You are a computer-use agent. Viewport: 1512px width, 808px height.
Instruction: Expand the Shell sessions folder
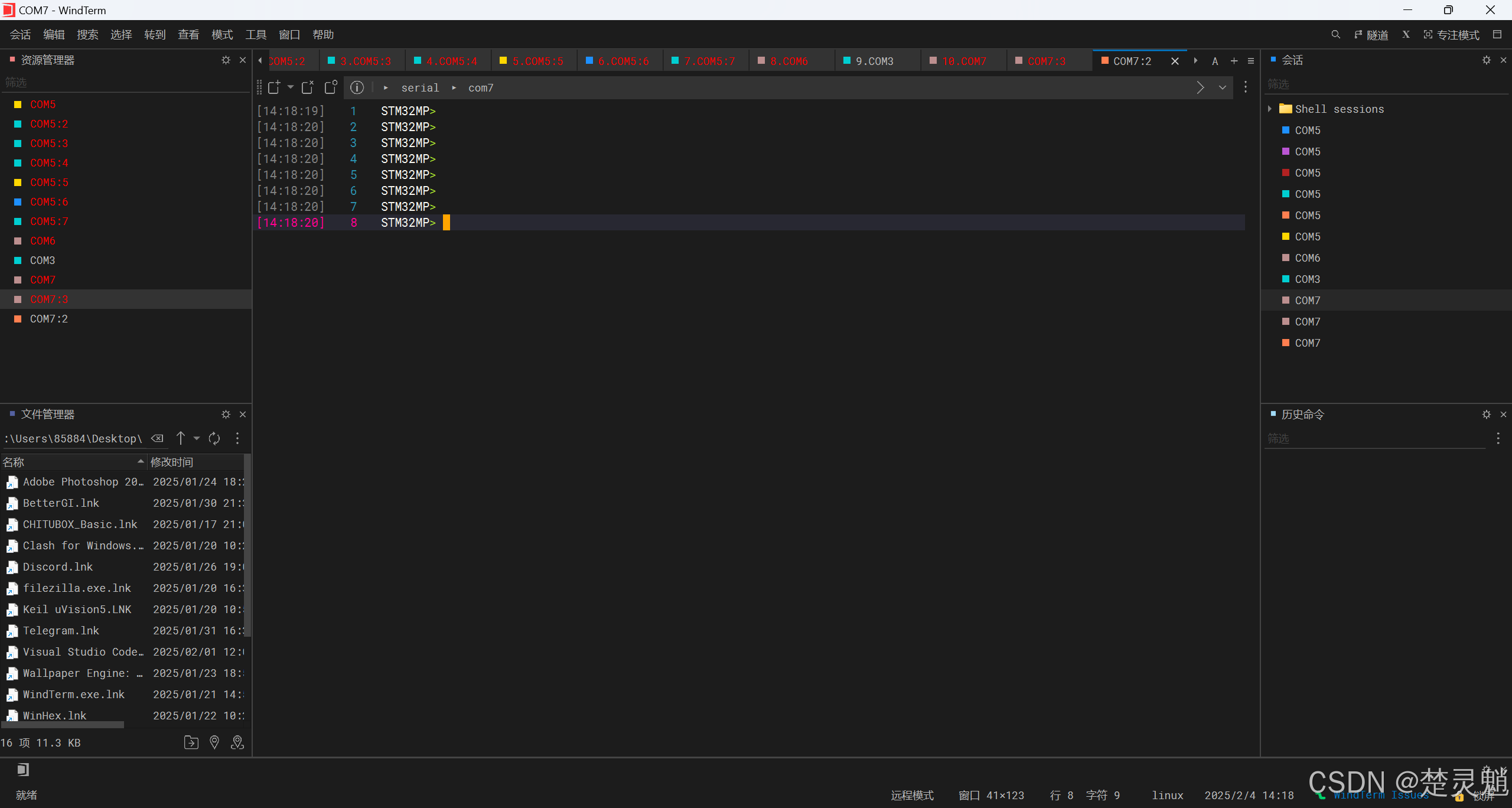[1269, 109]
